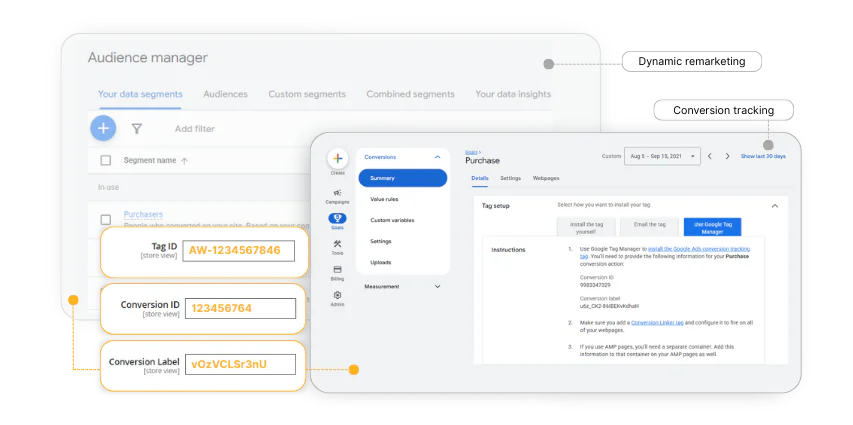Image resolution: width=853 pixels, height=425 pixels.
Task: Check the Segment name header checkbox
Action: click(x=106, y=161)
